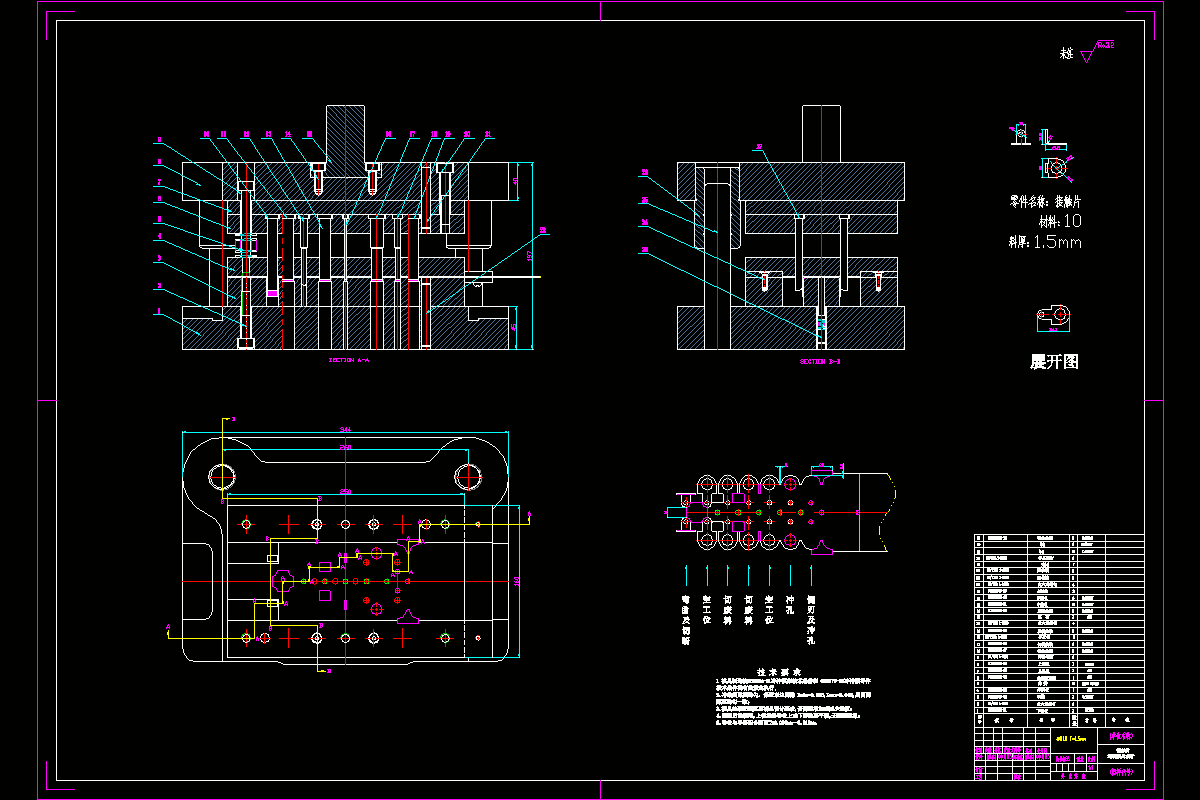The height and width of the screenshot is (800, 1200).
Task: Select the unfolded part outline above 展开图
Action: tap(1054, 317)
